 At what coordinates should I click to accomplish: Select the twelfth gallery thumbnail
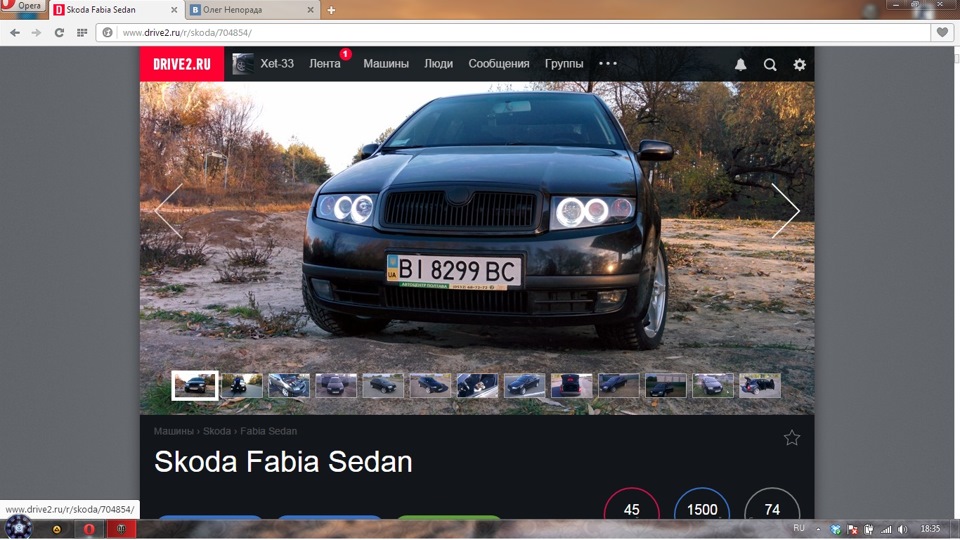coord(713,386)
